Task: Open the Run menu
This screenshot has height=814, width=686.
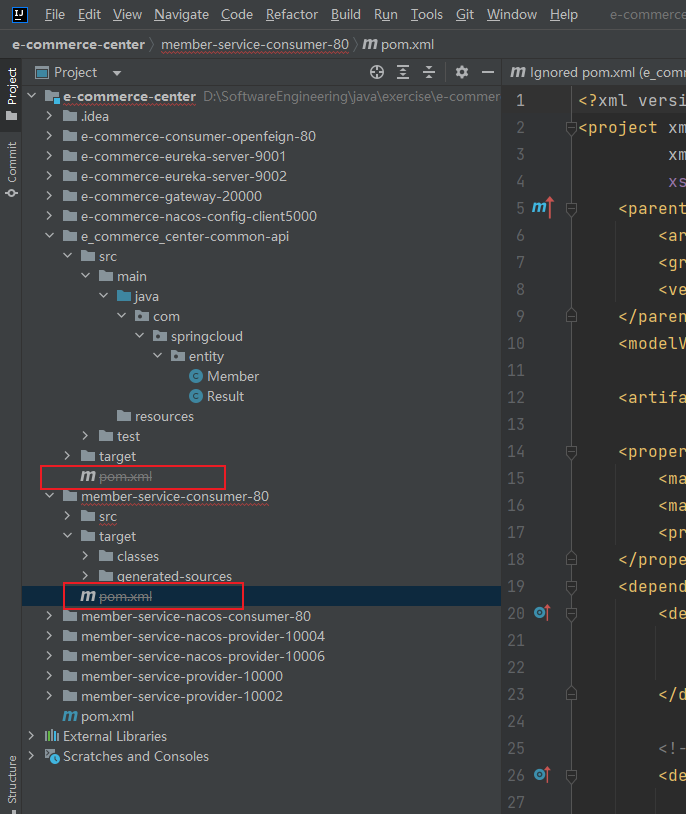Action: (x=385, y=15)
